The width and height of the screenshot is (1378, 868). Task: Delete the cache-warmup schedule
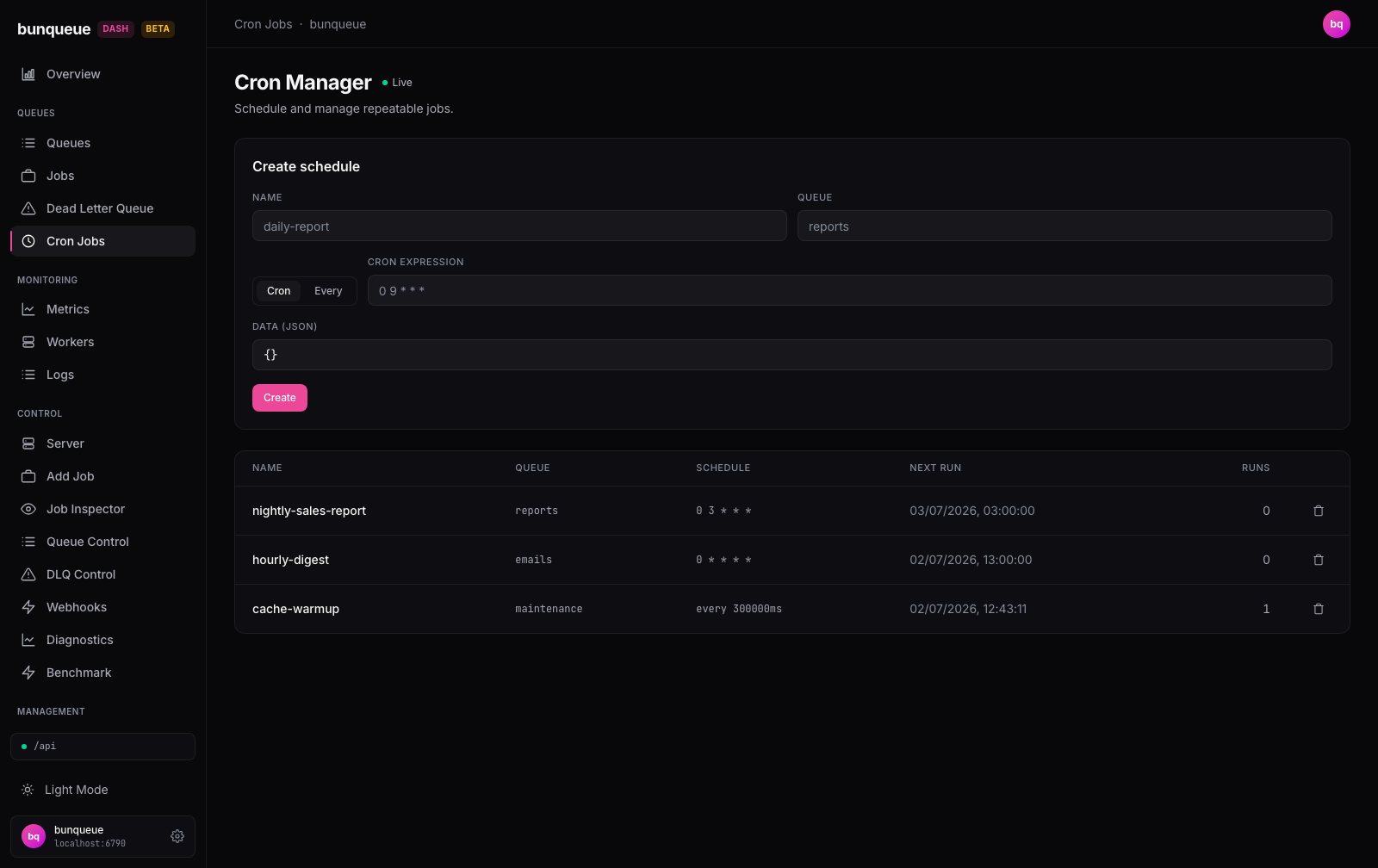tap(1319, 609)
